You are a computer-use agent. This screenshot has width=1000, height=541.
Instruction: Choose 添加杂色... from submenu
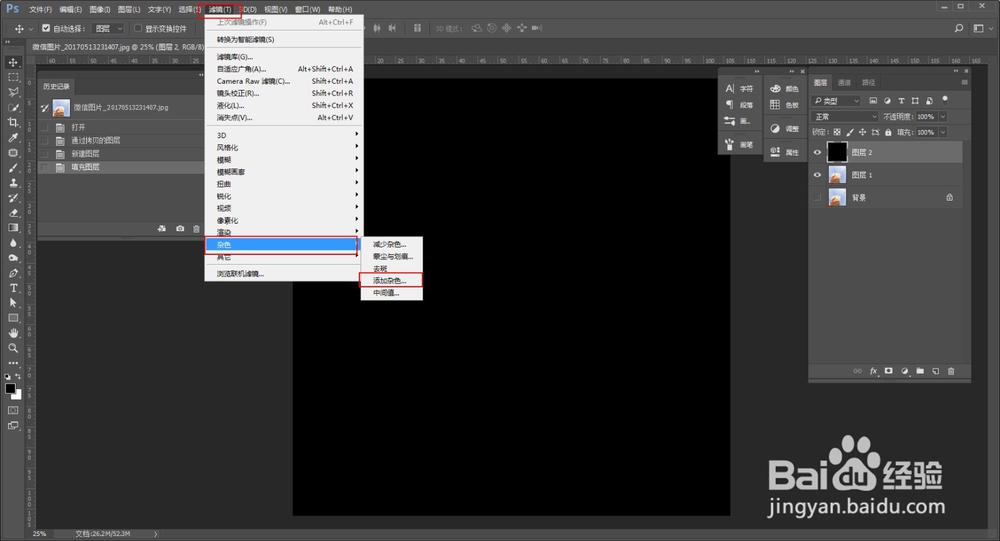pyautogui.click(x=392, y=281)
